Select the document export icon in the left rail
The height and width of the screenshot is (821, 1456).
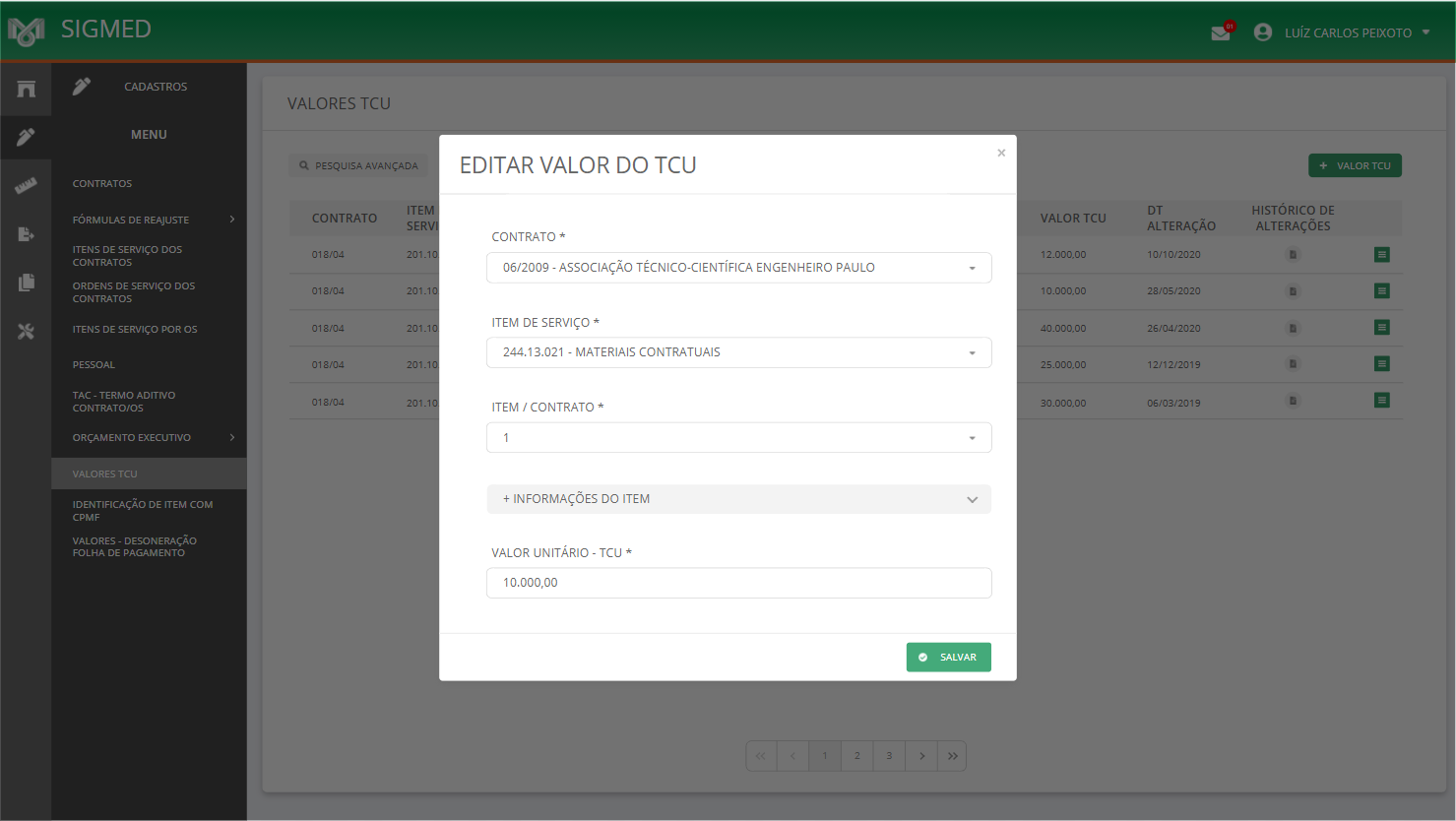click(x=27, y=234)
